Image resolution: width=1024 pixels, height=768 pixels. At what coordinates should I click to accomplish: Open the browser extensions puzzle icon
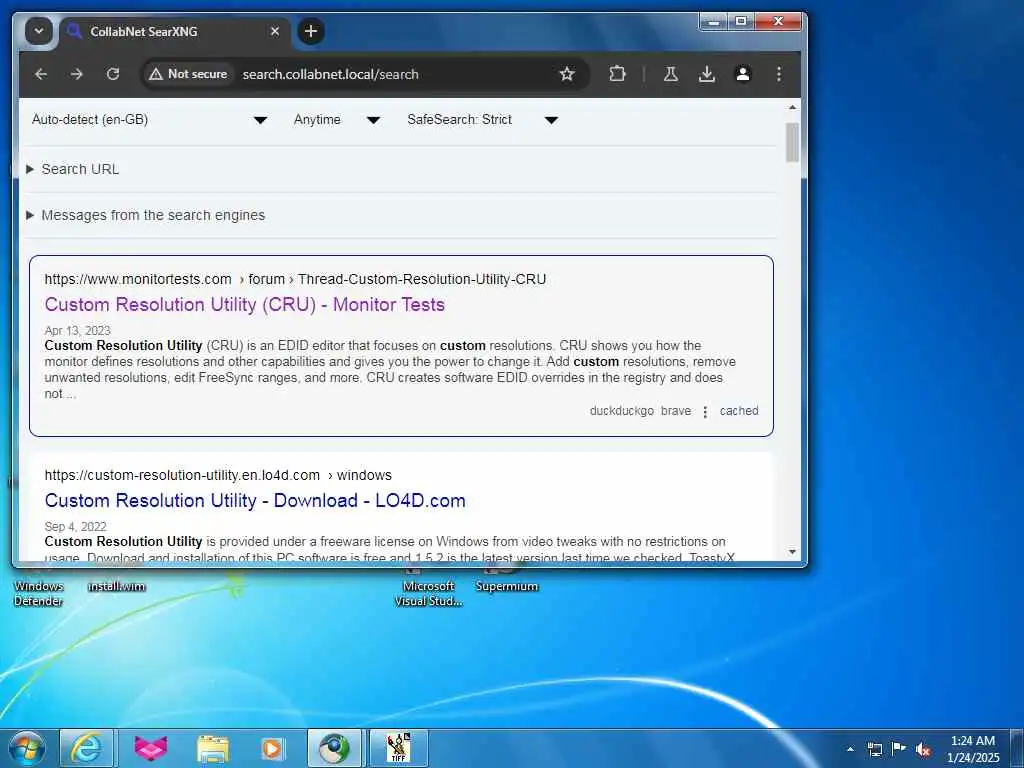(617, 74)
